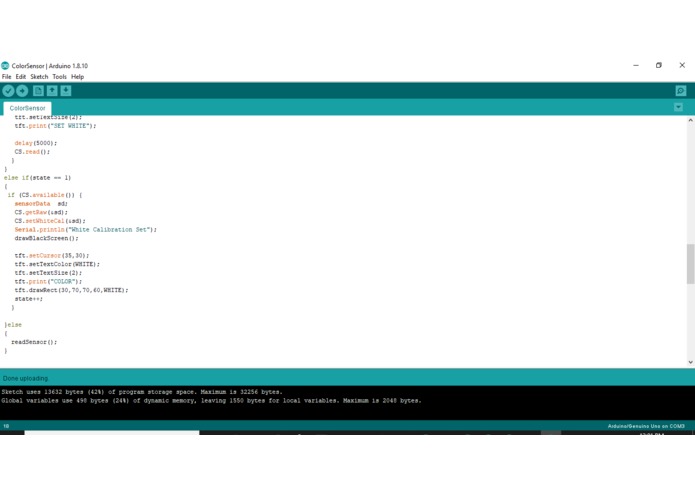Screen dimensions: 695x494
Task: Click the editor scrollbar up arrow
Action: point(691,120)
